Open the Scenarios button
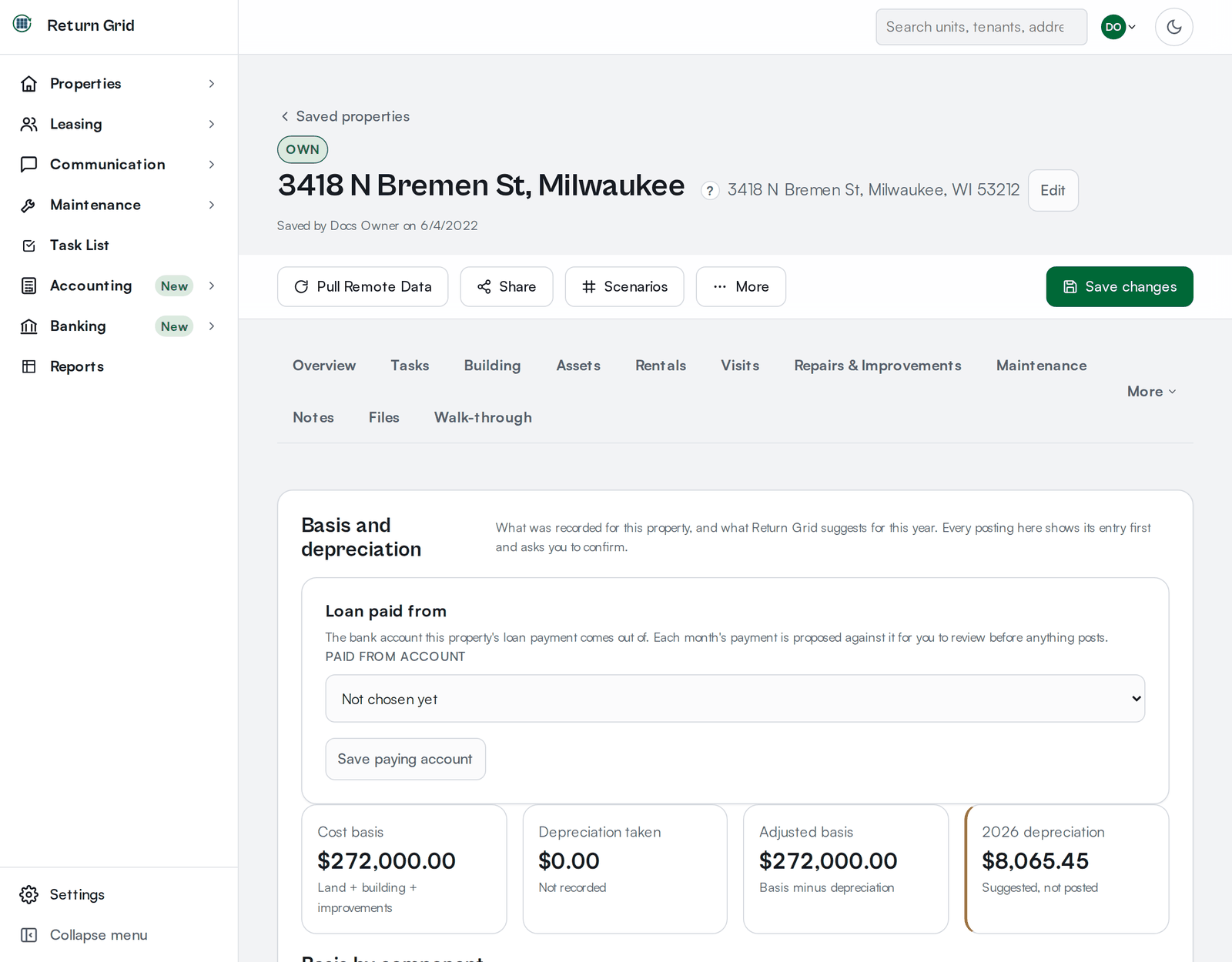1232x962 pixels. click(x=624, y=286)
